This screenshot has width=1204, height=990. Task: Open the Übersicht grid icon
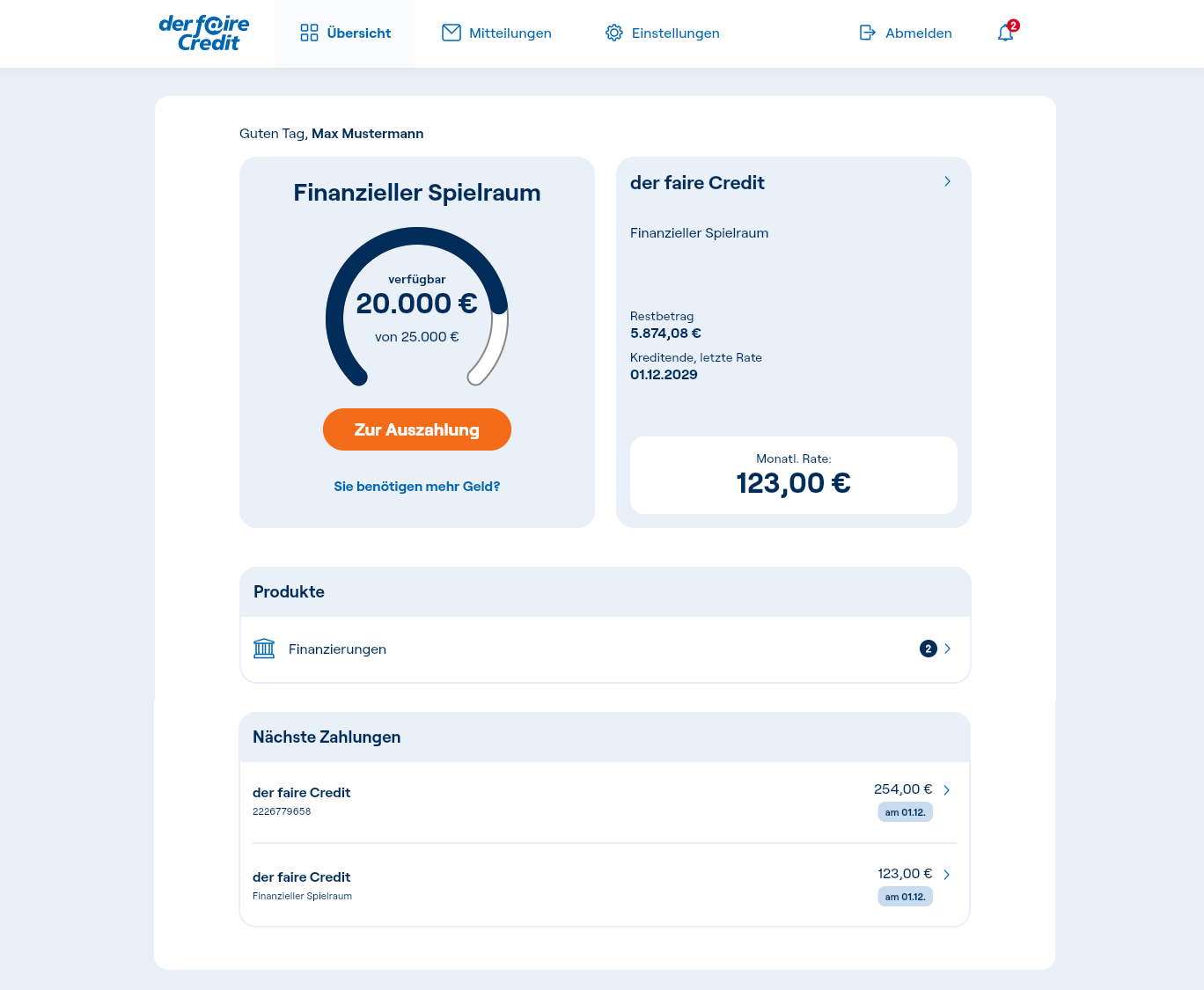point(309,33)
